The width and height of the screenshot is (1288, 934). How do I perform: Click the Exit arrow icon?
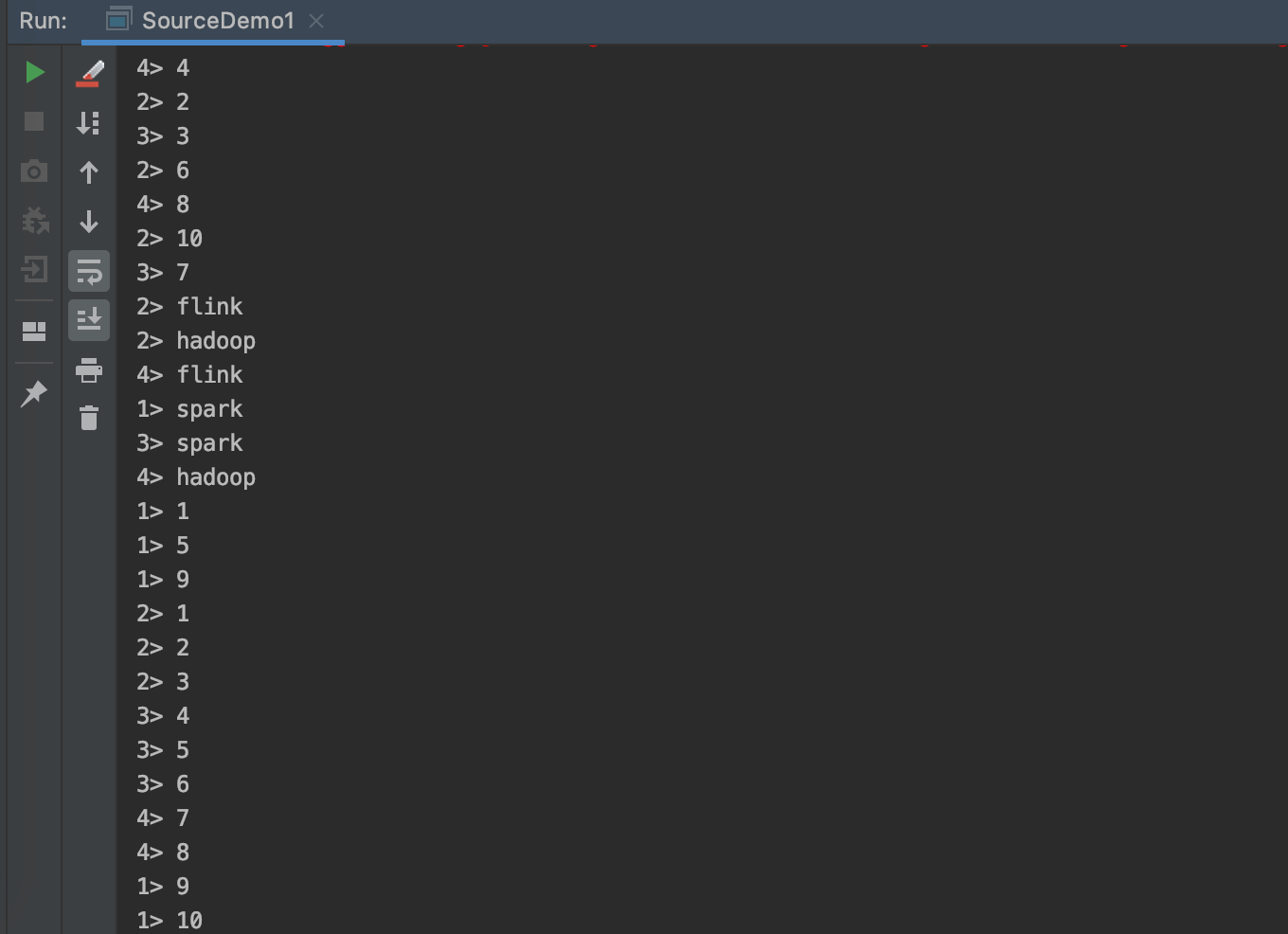click(34, 270)
